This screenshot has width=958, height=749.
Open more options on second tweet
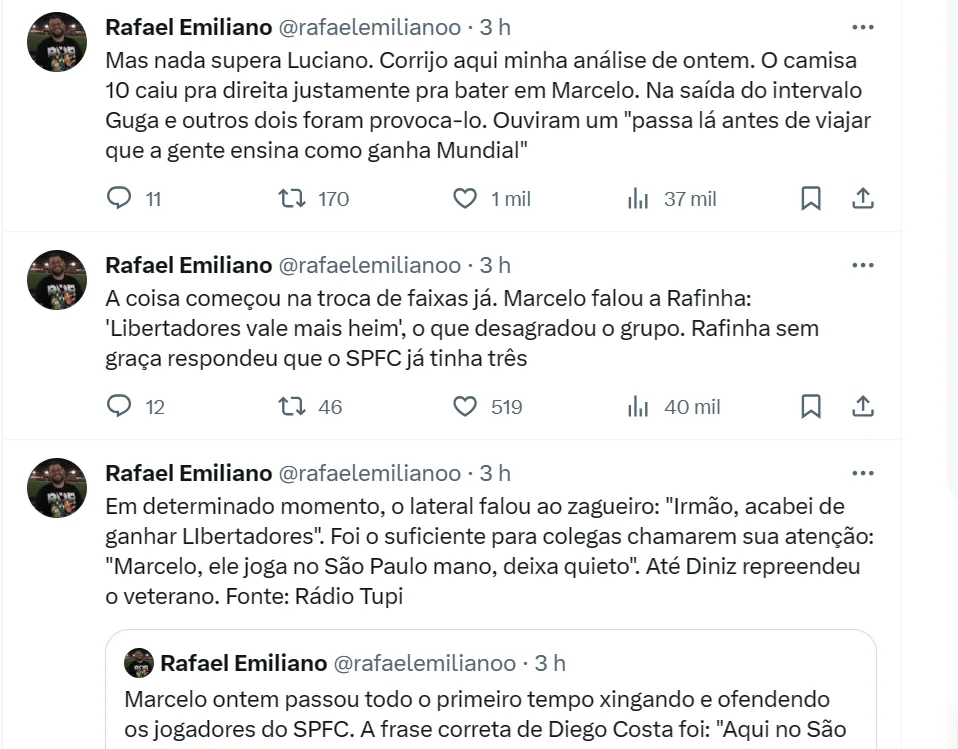862,265
